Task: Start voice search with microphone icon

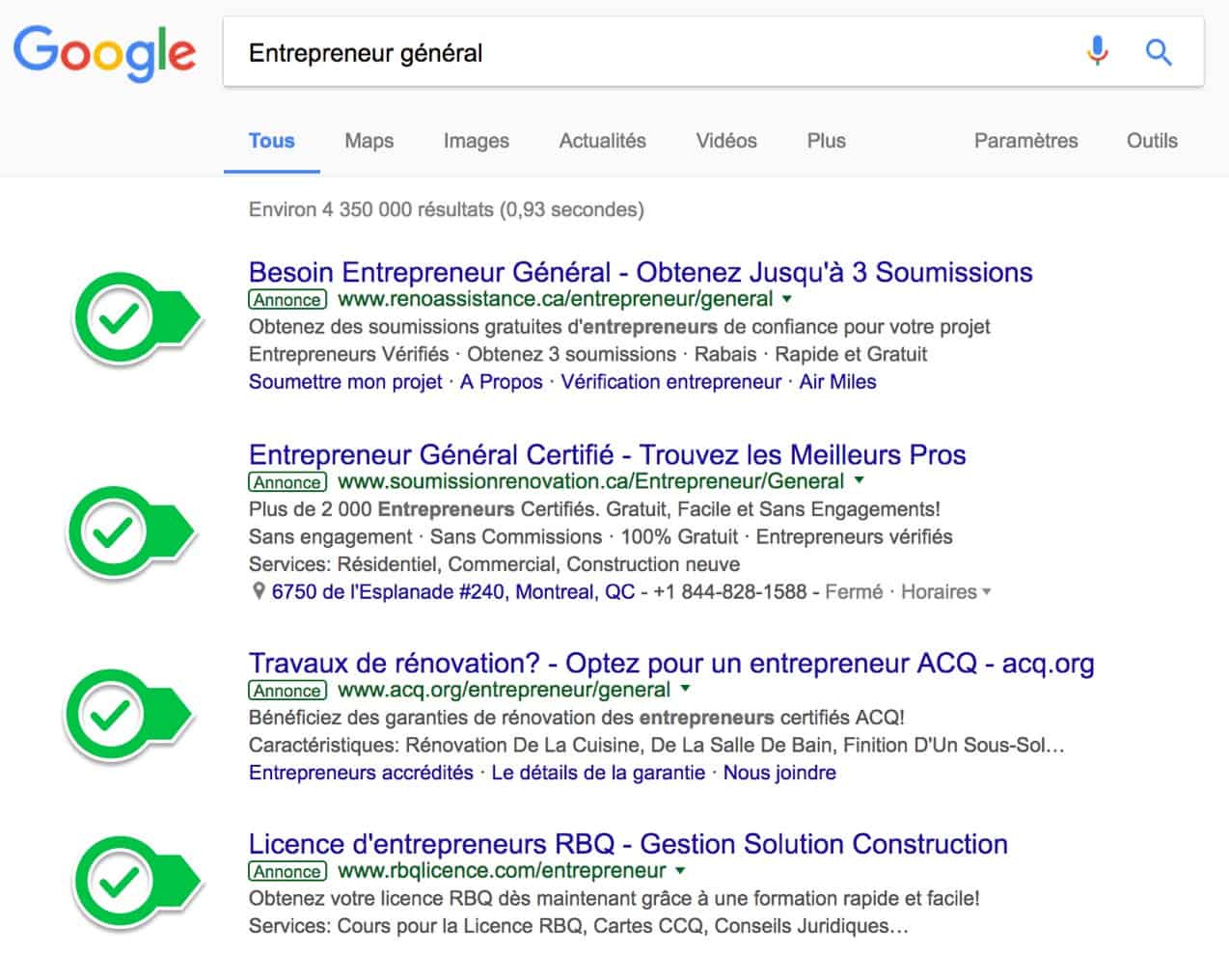Action: (x=1097, y=51)
